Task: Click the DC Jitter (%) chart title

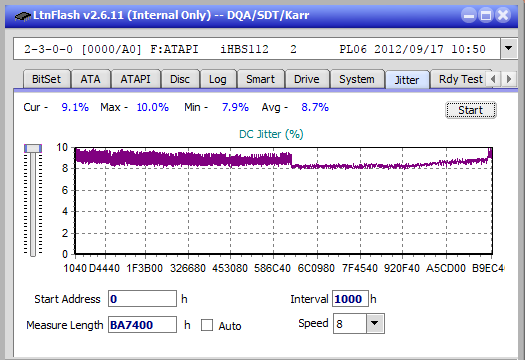Action: click(x=271, y=134)
